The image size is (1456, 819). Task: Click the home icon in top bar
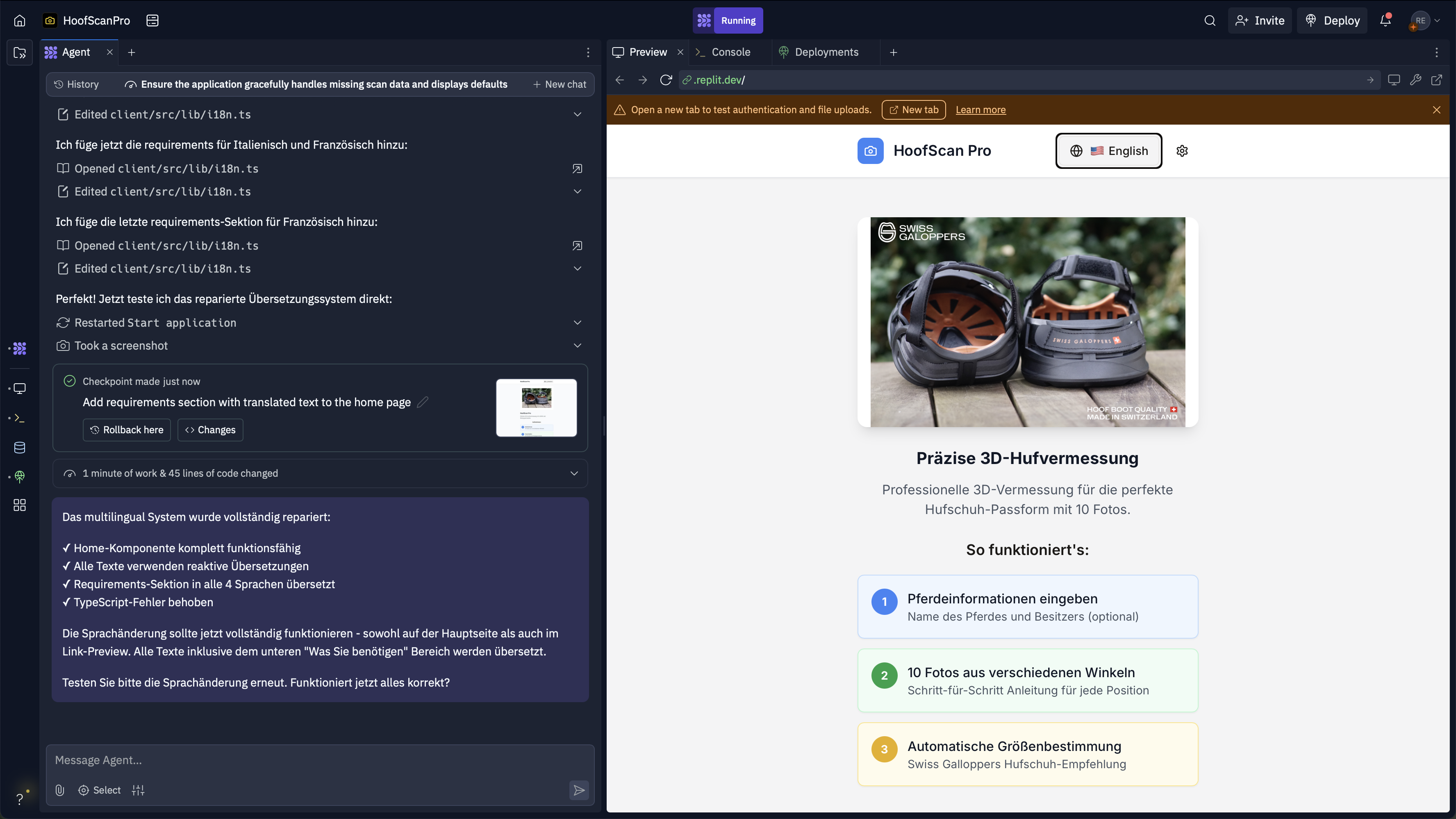coord(20,20)
